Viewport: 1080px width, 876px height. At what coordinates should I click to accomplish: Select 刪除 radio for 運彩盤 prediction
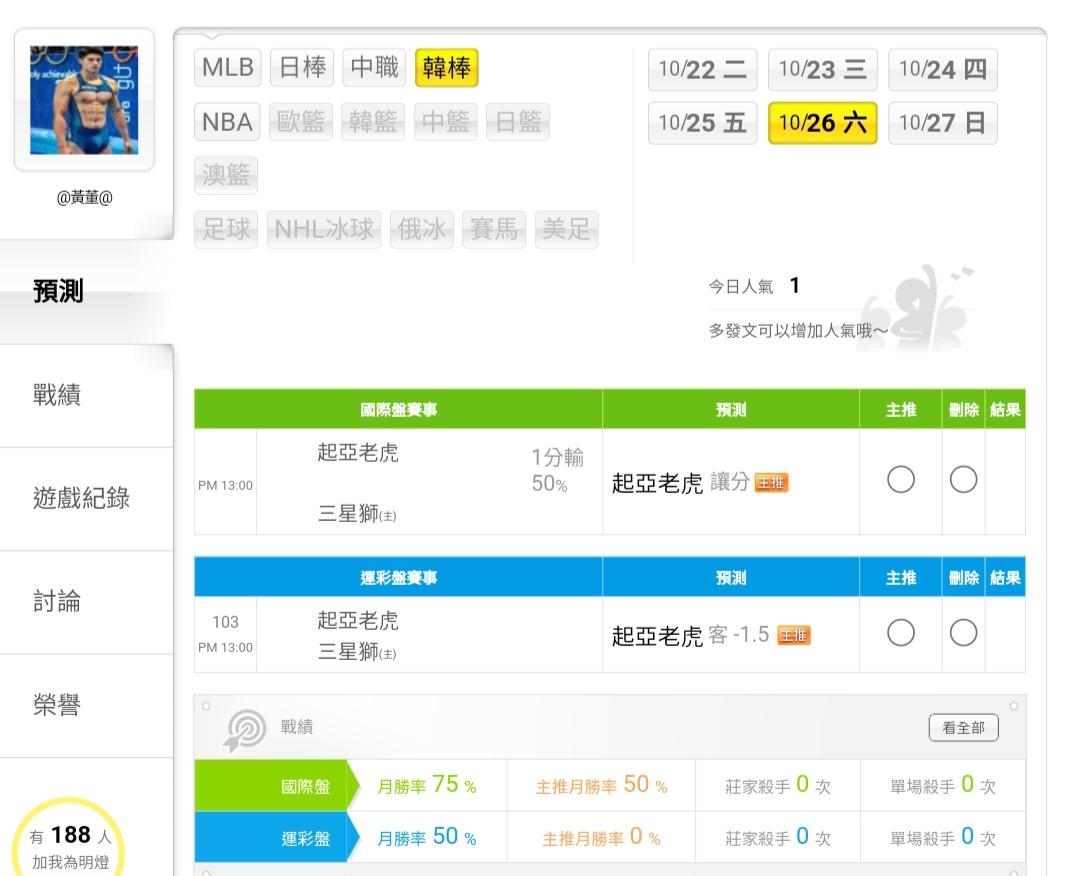pyautogui.click(x=963, y=633)
